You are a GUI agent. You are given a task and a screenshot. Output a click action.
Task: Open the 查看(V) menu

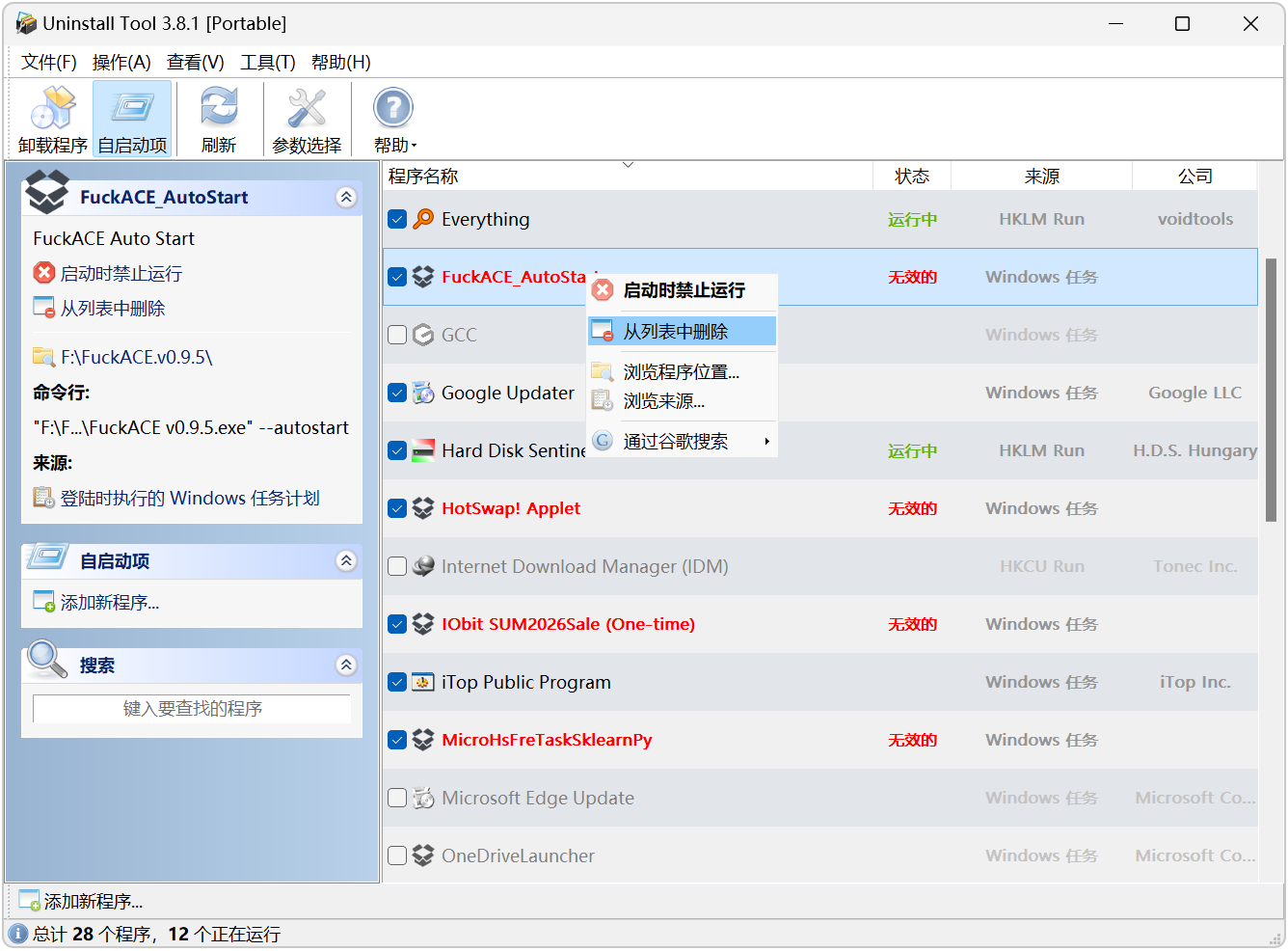pyautogui.click(x=196, y=63)
